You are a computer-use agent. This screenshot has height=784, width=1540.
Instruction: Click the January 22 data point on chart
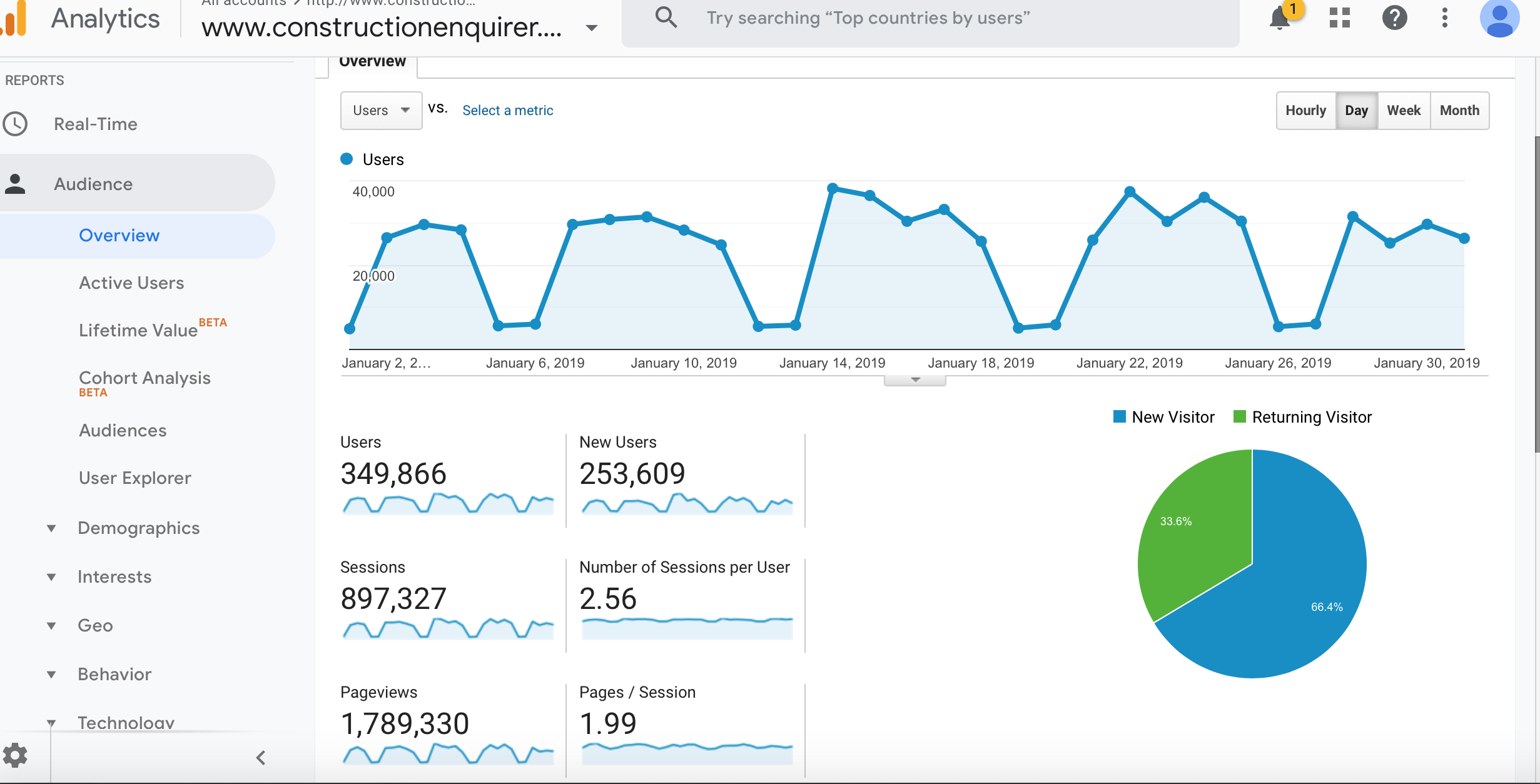(1130, 191)
